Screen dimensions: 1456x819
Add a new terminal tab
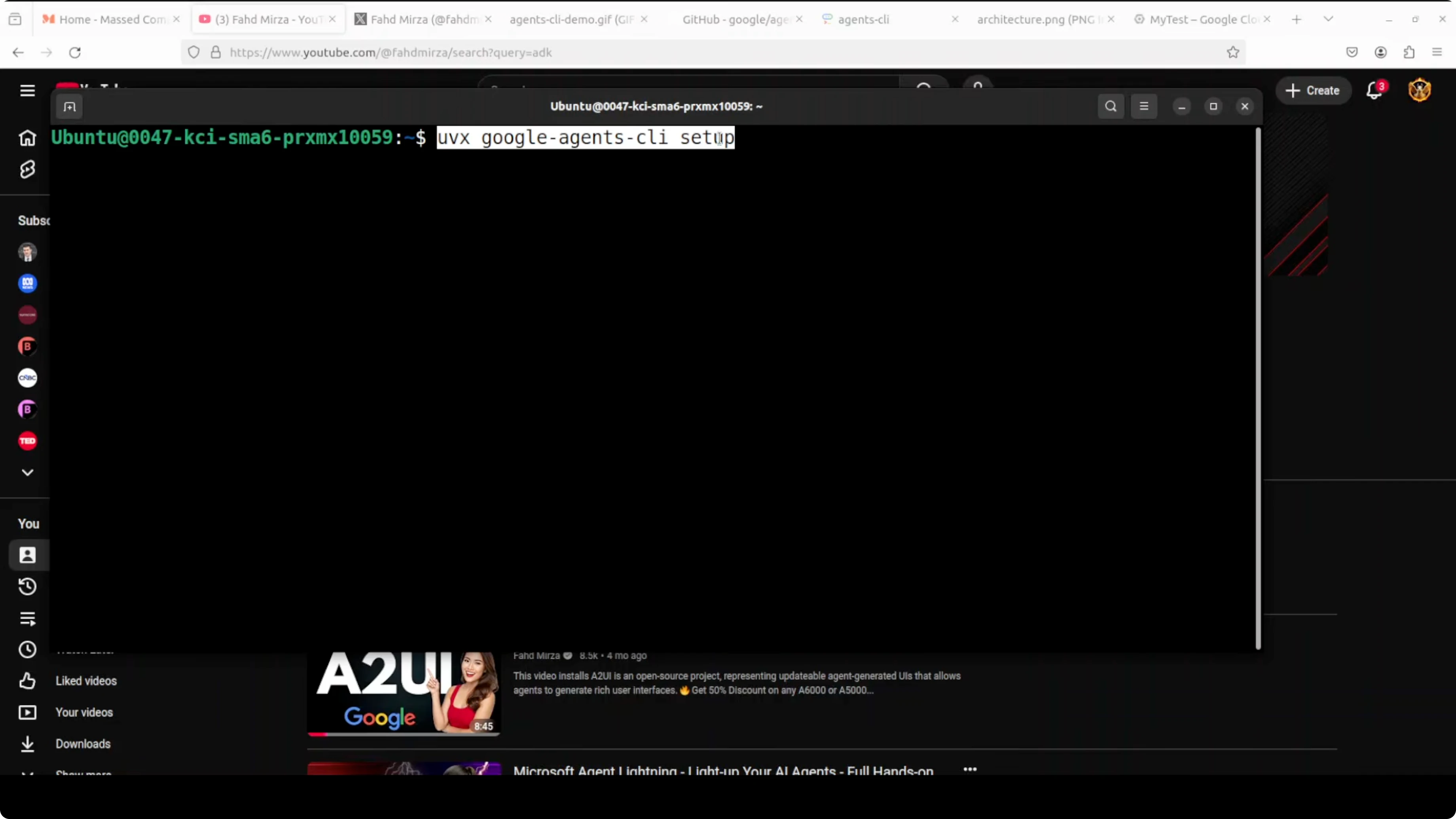70,107
